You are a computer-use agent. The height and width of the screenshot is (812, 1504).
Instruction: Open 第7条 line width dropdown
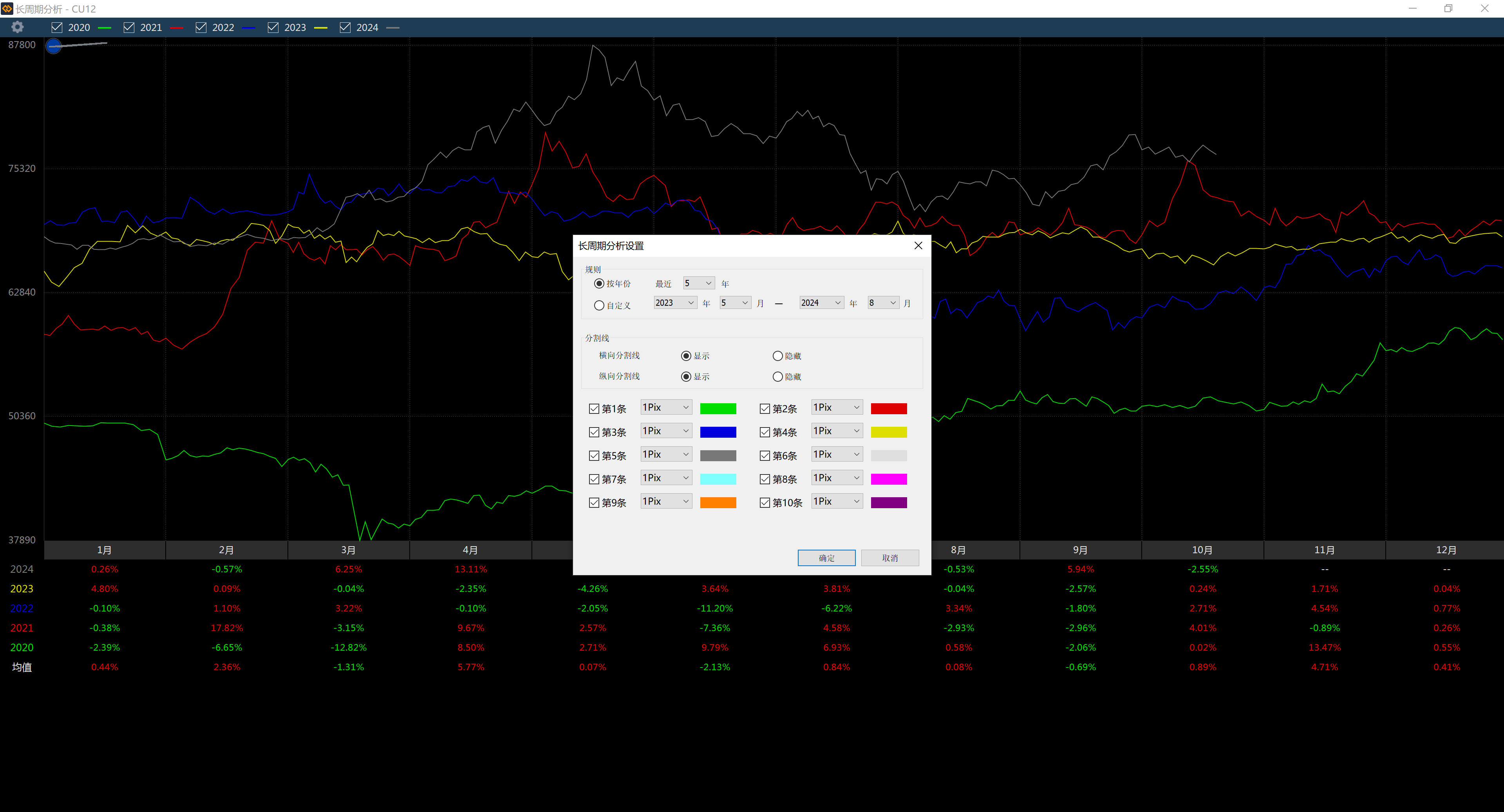point(666,478)
